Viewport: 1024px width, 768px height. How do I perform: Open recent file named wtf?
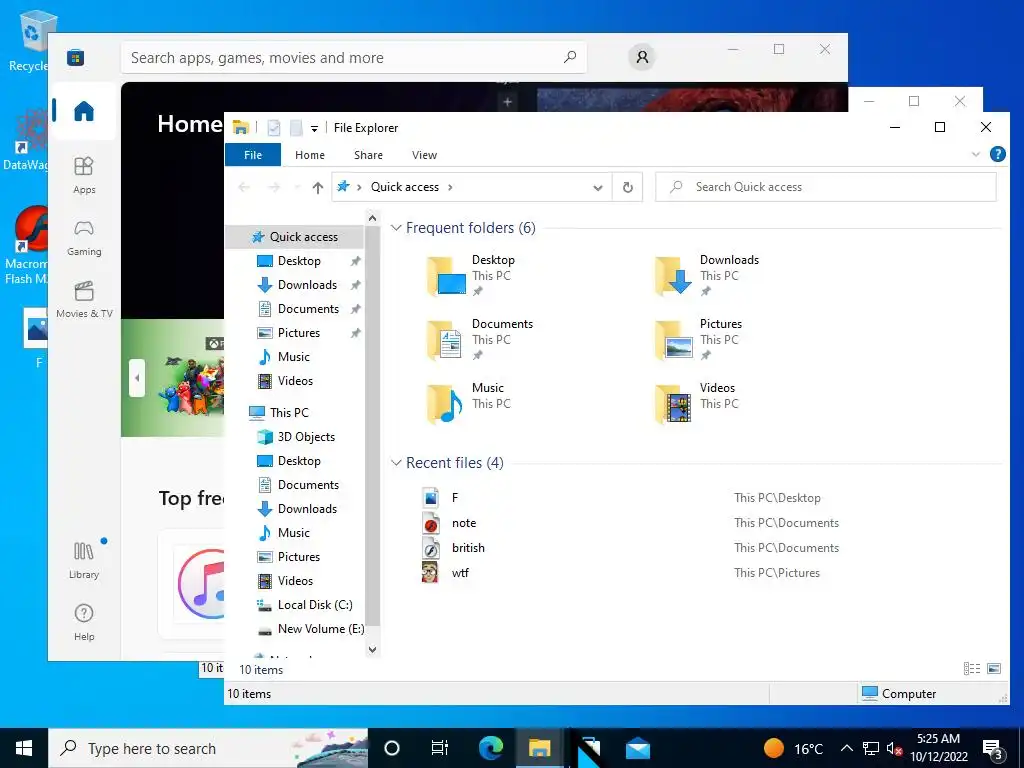(x=460, y=573)
